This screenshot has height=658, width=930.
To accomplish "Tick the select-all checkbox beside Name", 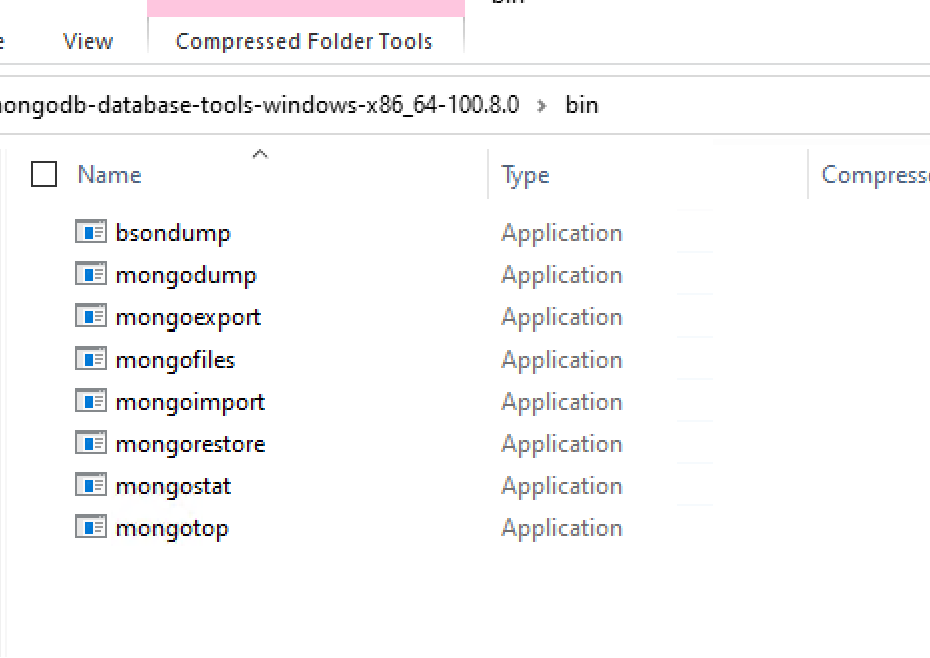I will (x=44, y=175).
